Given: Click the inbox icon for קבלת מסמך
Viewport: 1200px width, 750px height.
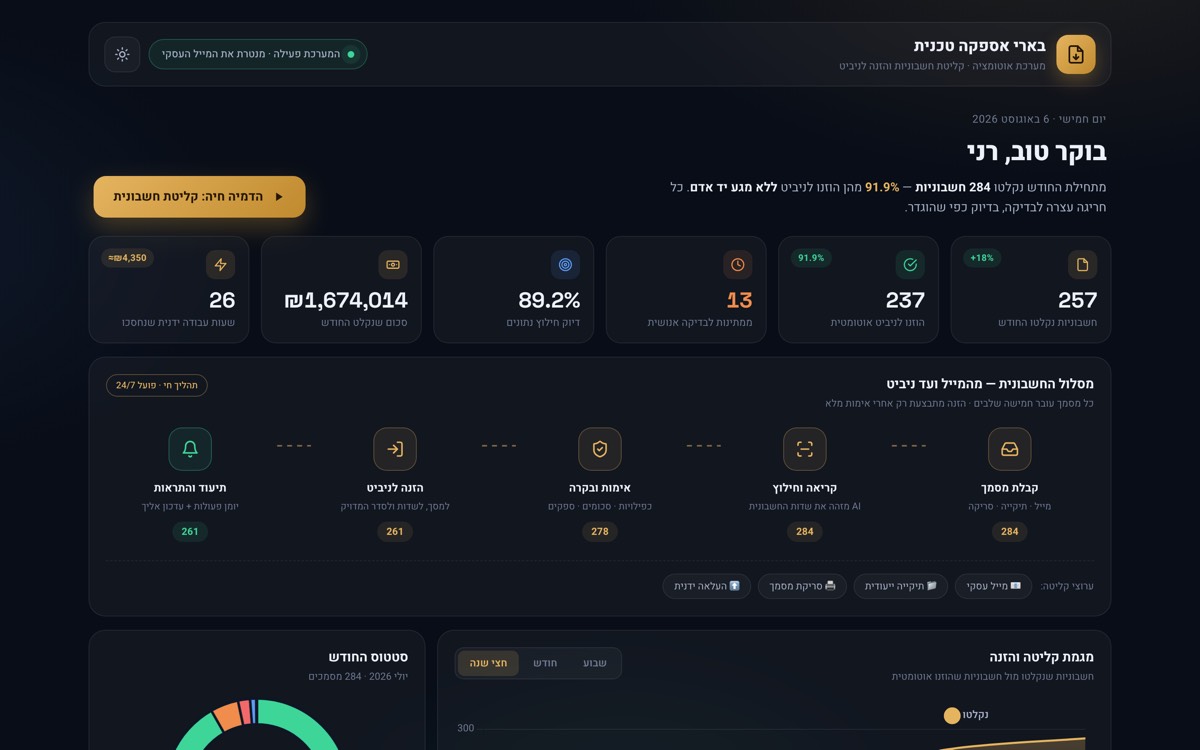Looking at the screenshot, I should coord(1010,449).
